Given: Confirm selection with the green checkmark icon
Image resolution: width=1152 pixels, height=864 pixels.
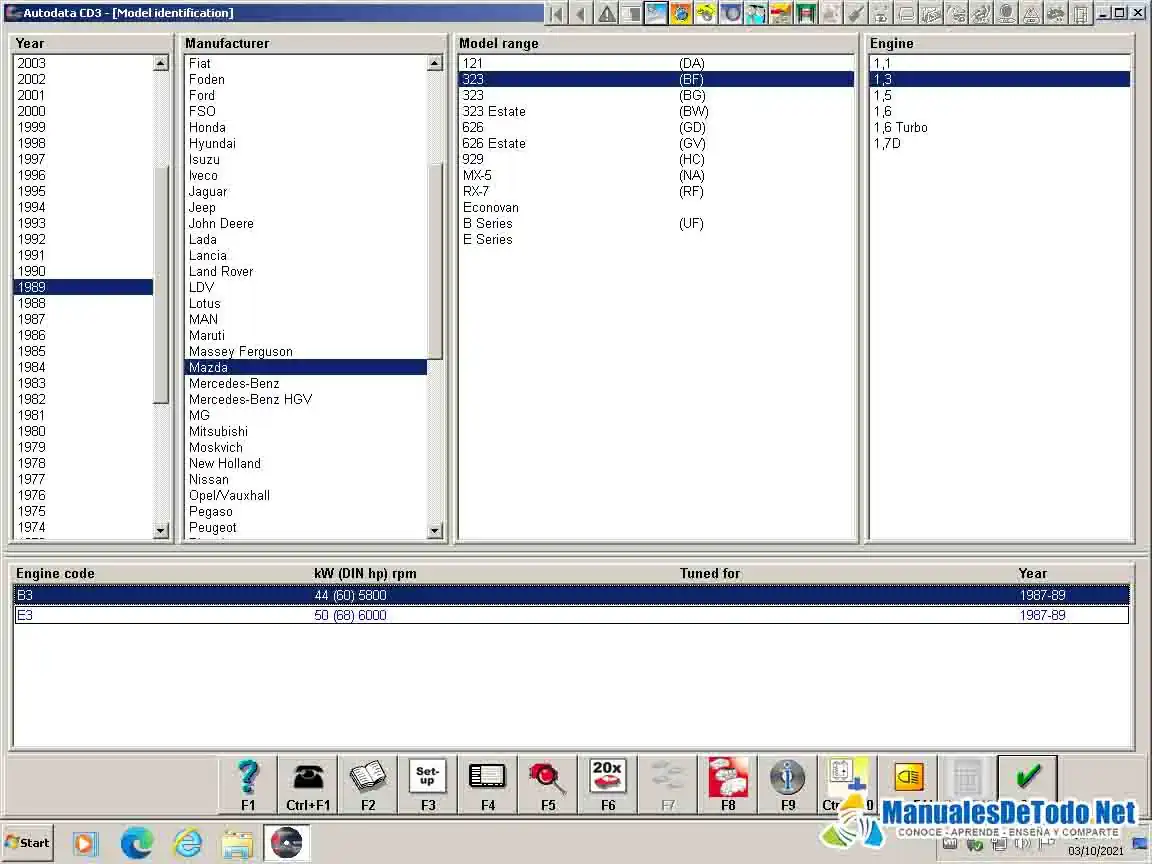Looking at the screenshot, I should point(1026,779).
